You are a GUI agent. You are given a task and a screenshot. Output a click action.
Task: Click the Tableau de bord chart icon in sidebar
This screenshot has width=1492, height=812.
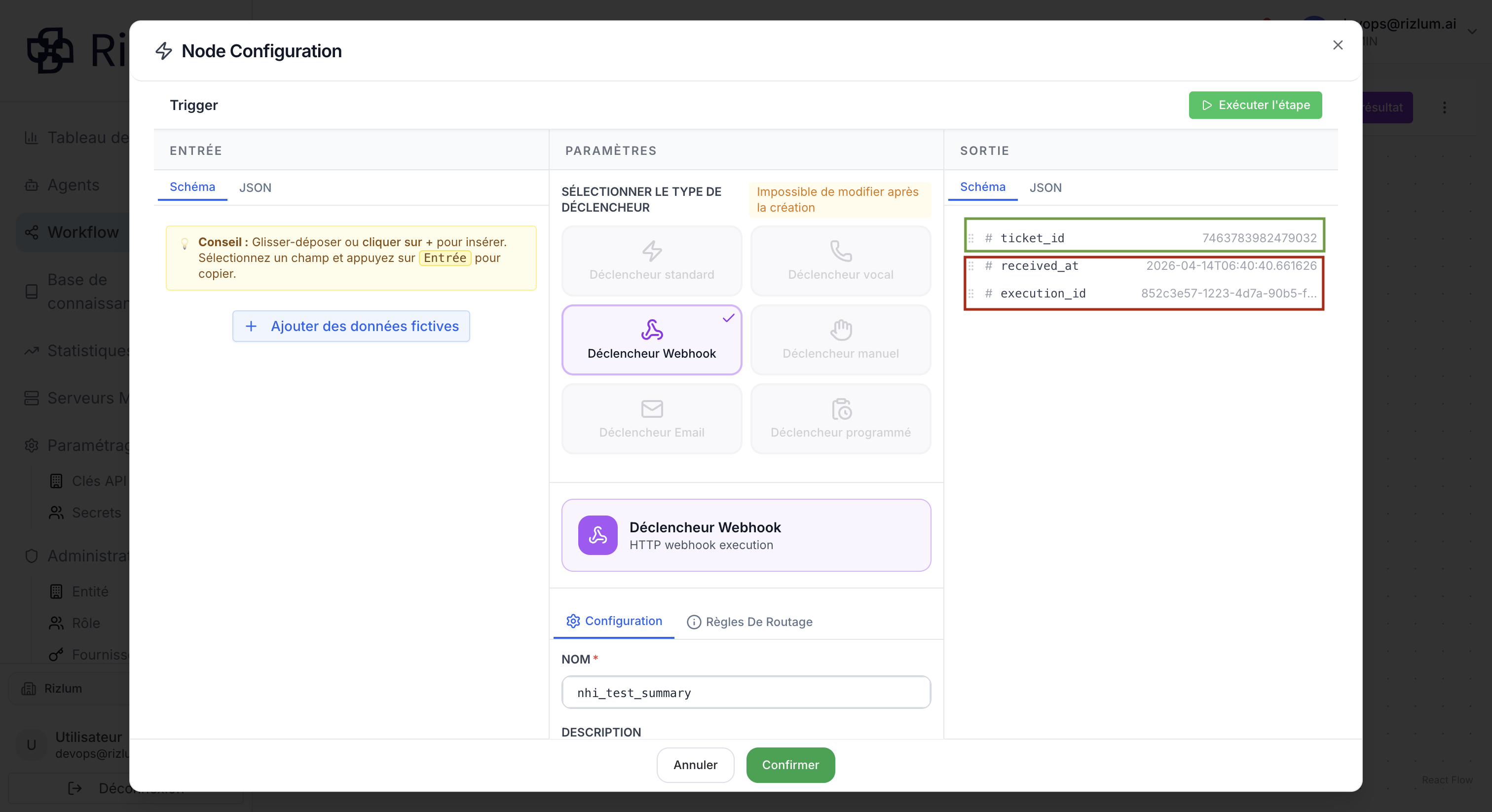pos(31,138)
